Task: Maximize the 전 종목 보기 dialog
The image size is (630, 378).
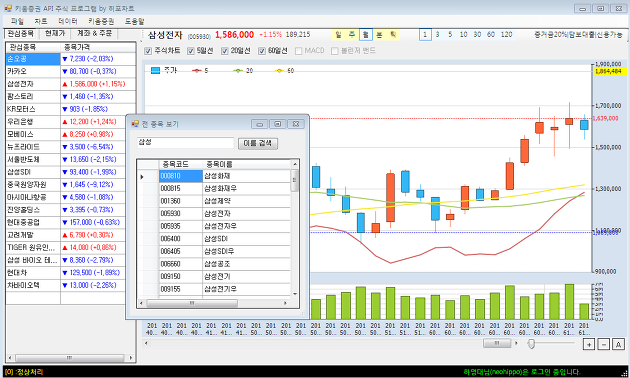Action: [278, 124]
